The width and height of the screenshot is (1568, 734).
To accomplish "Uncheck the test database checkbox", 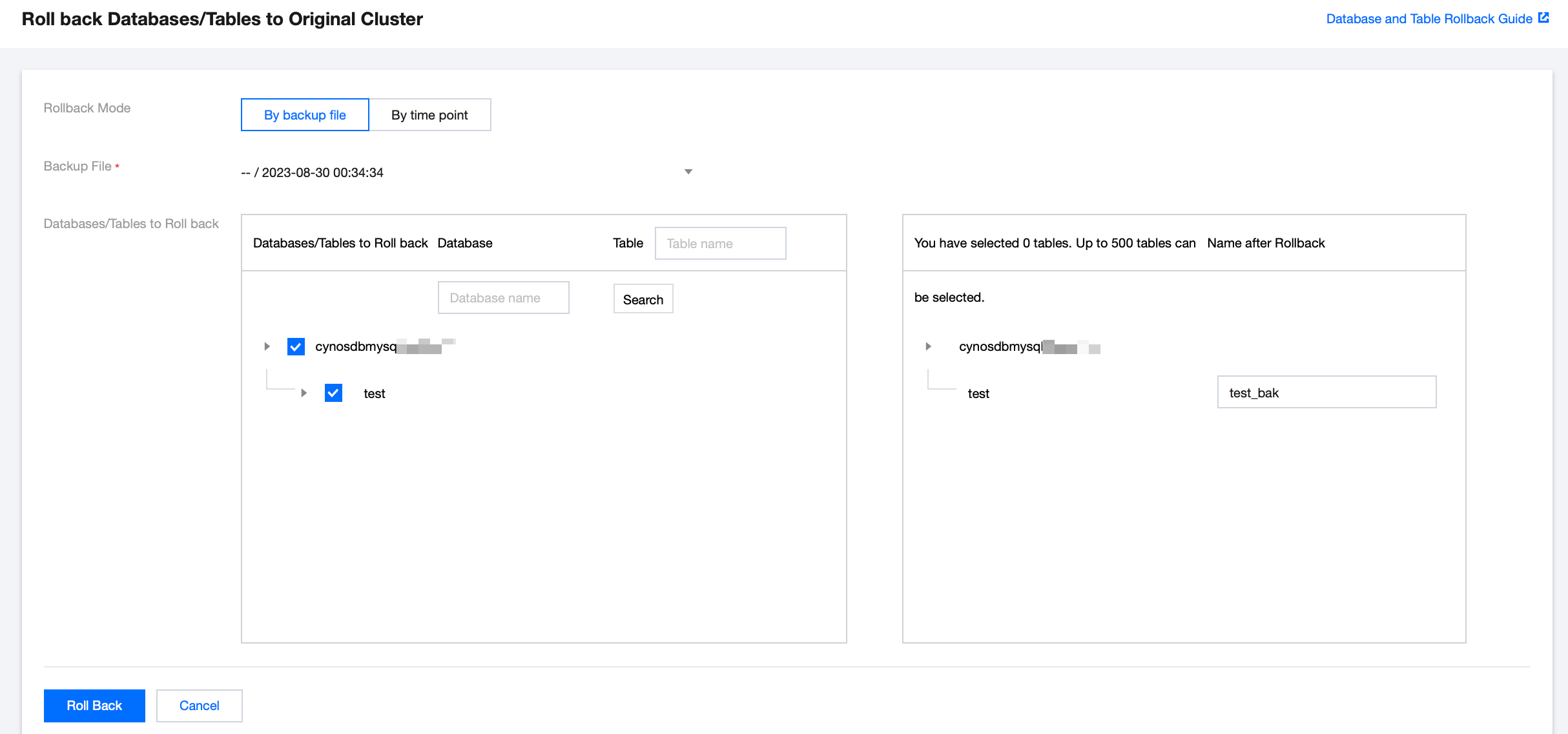I will point(333,393).
